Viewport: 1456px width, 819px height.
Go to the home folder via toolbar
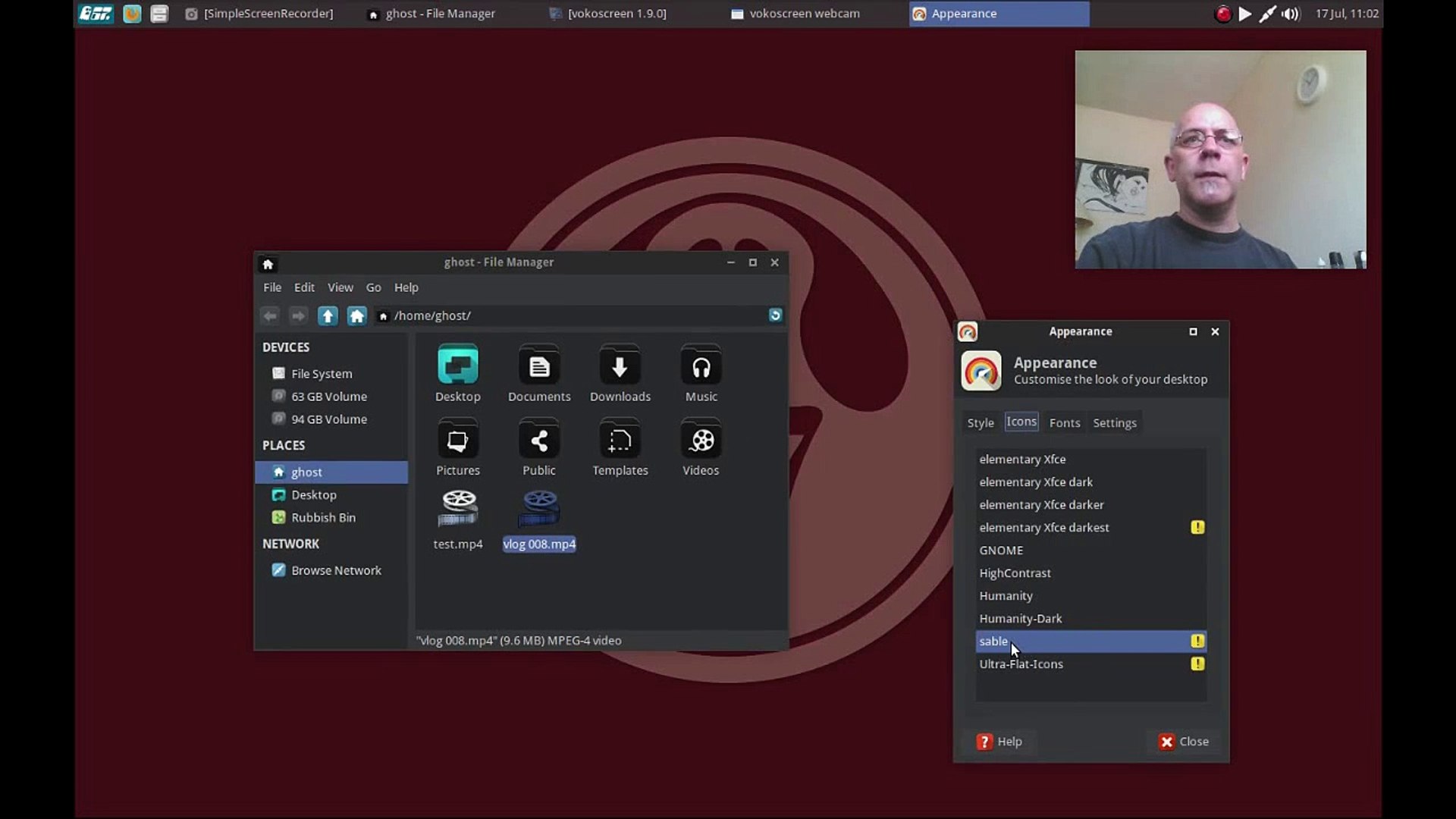(356, 315)
